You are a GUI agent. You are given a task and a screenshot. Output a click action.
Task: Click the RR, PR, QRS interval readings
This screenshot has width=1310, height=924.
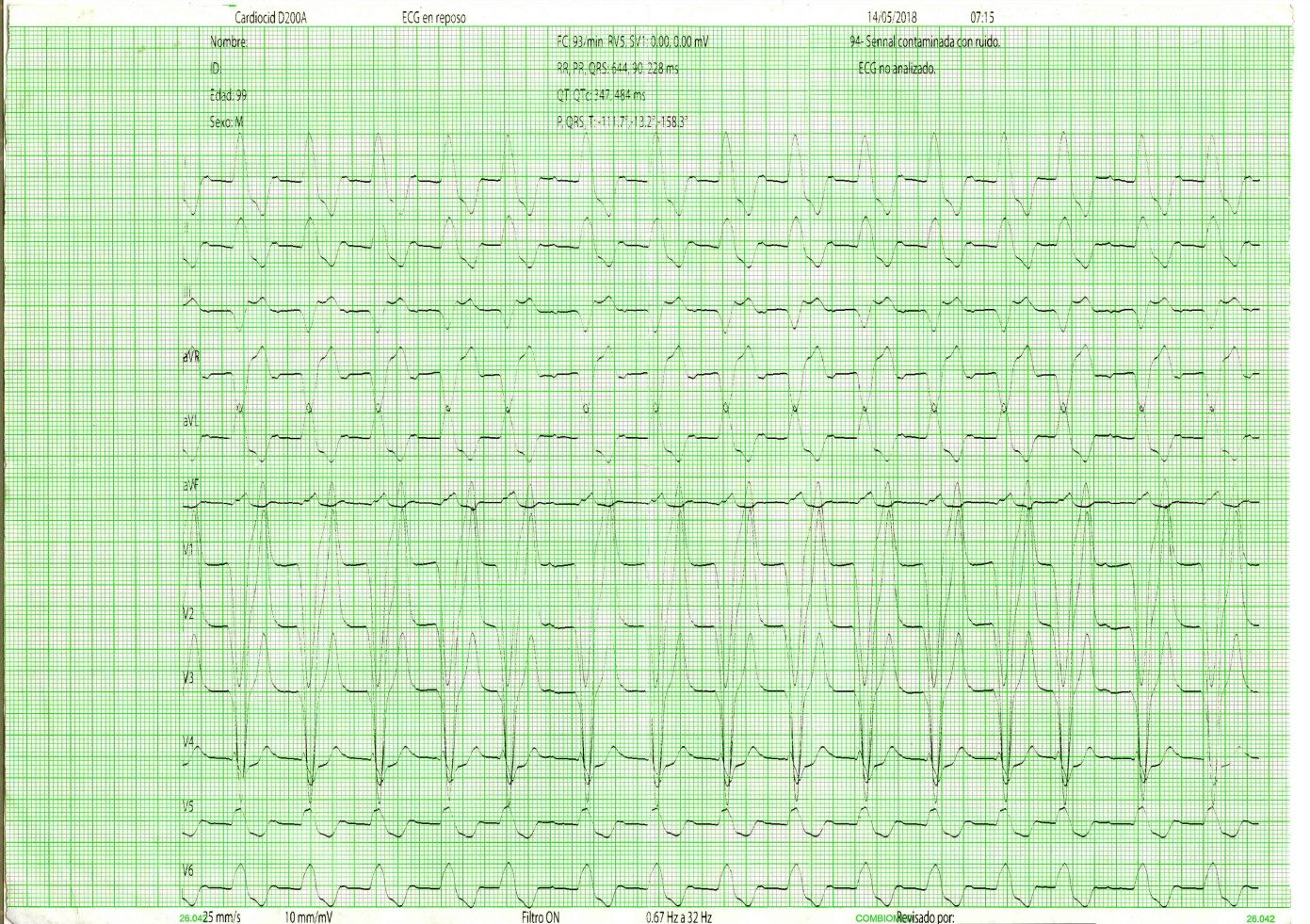pyautogui.click(x=619, y=68)
